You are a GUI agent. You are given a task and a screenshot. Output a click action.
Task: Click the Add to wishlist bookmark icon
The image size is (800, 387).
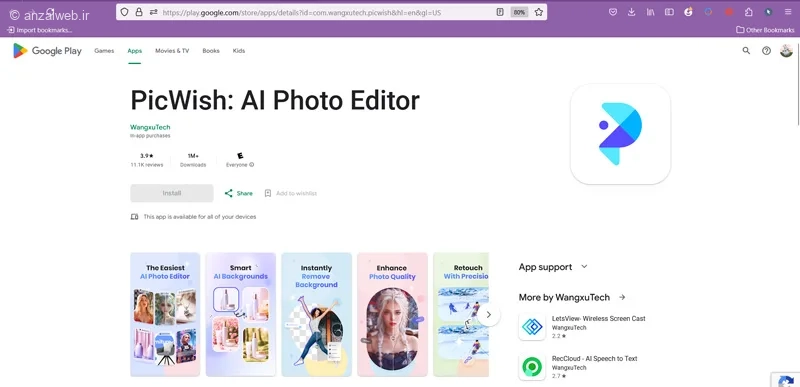click(268, 193)
